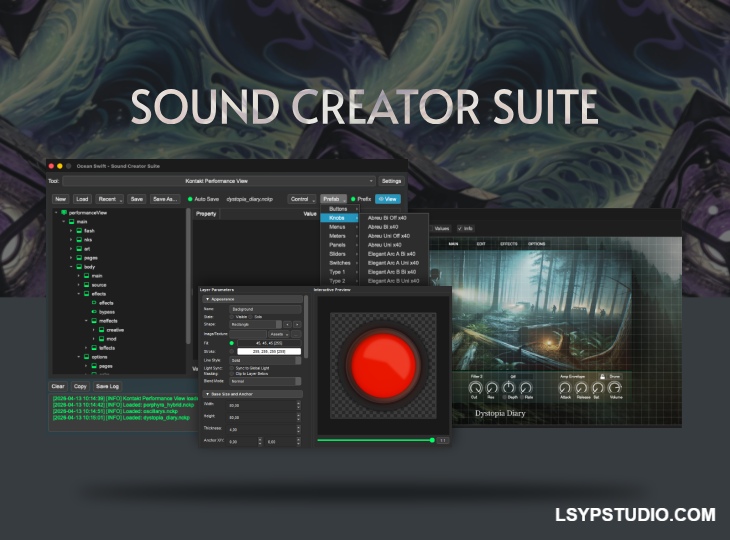Choose Elegant Arc A Bi x40 prefab
Image resolution: width=730 pixels, height=540 pixels.
point(391,254)
